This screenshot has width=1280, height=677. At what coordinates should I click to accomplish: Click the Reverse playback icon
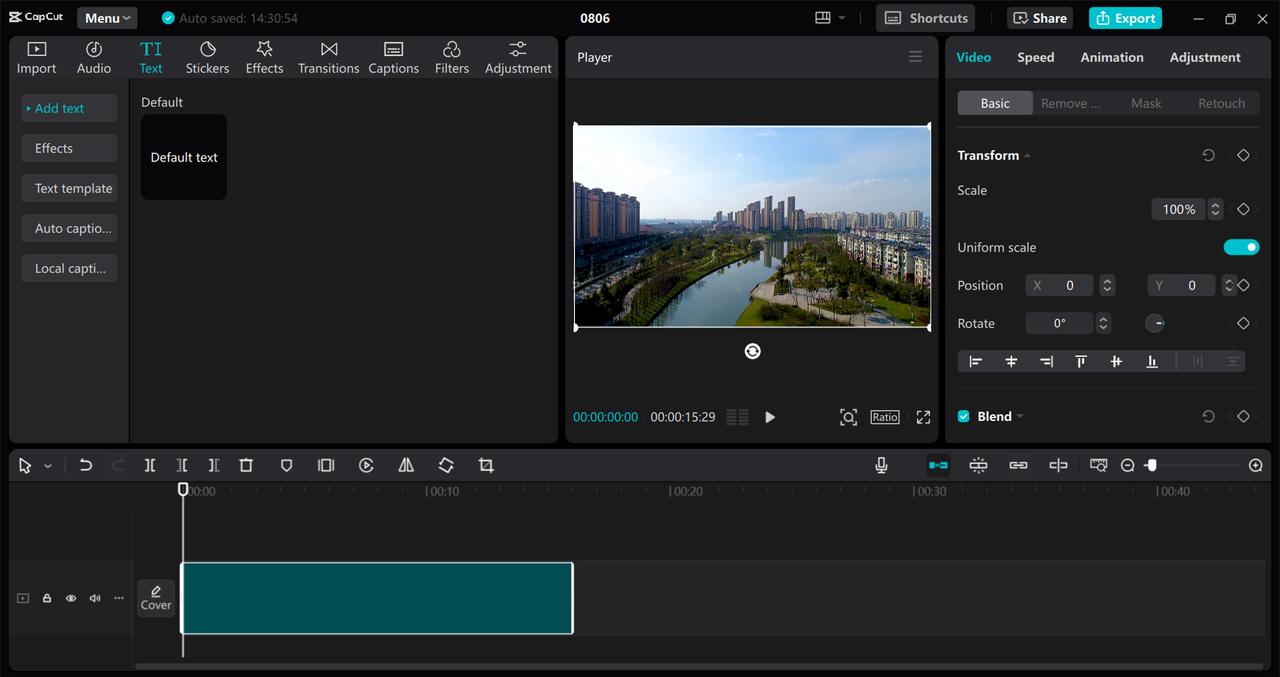pyautogui.click(x=366, y=465)
